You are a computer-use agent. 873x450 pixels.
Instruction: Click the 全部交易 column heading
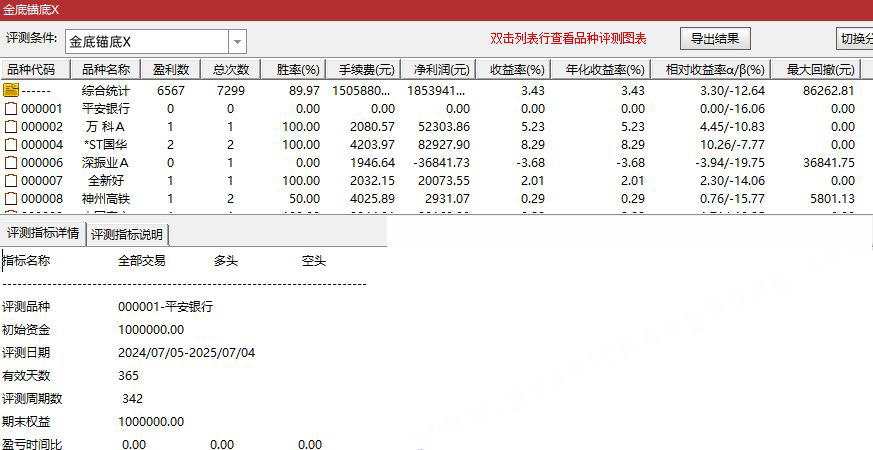tap(141, 261)
